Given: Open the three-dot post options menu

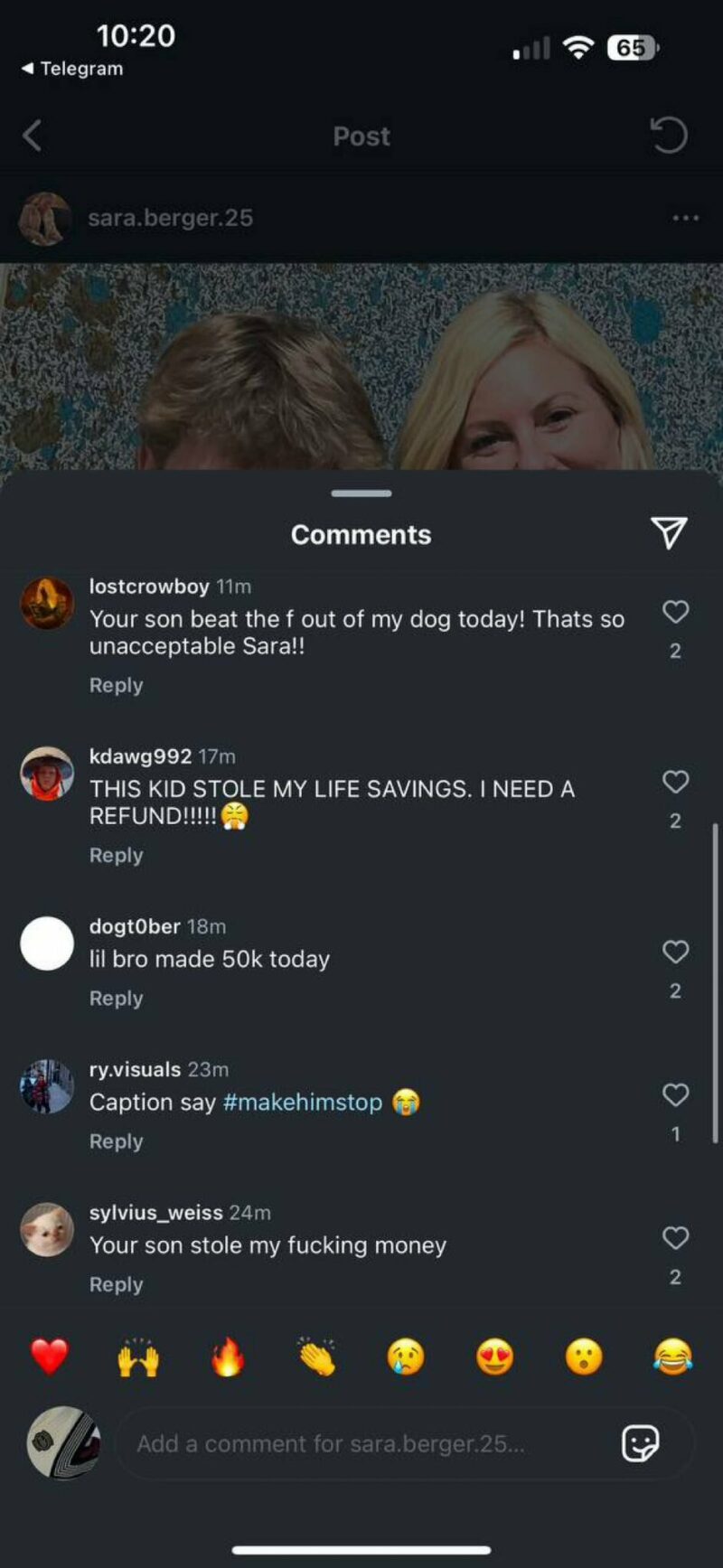Looking at the screenshot, I should click(685, 218).
